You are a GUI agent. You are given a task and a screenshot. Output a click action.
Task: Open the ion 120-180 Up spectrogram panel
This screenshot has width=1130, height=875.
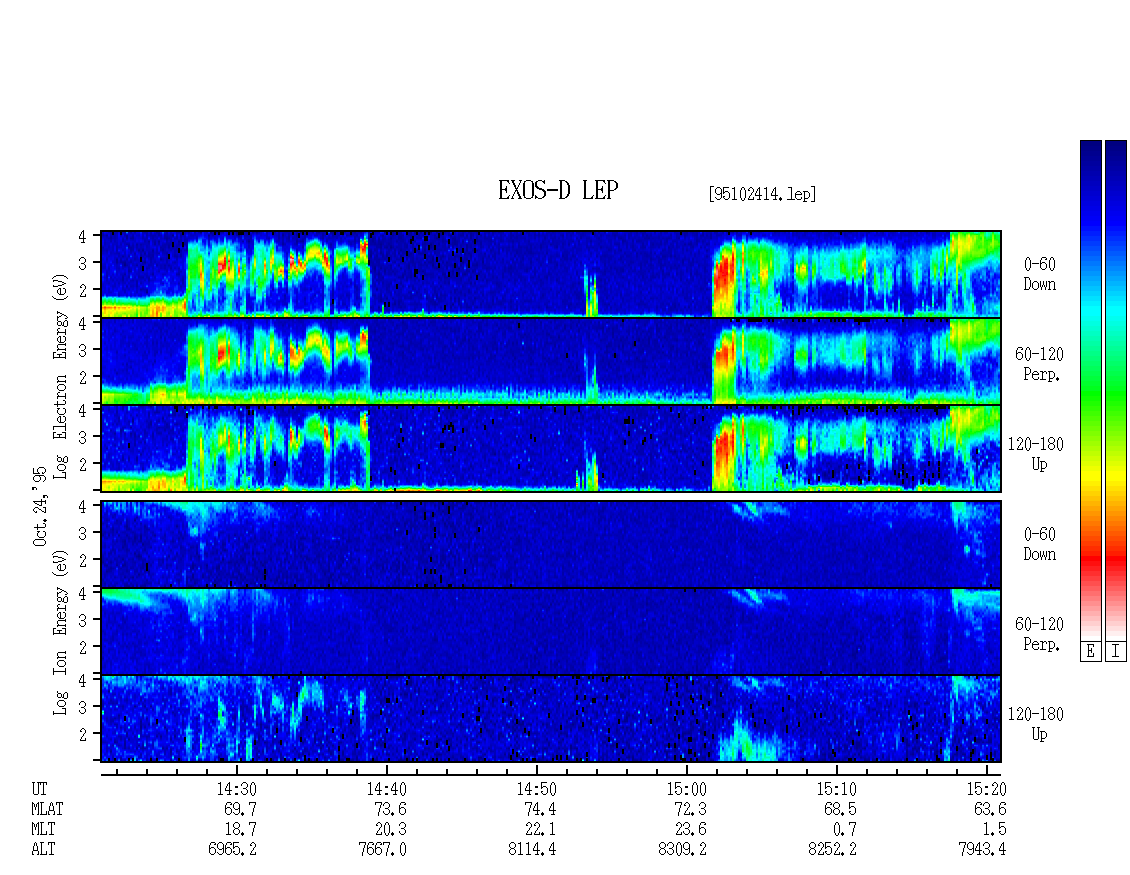point(551,719)
